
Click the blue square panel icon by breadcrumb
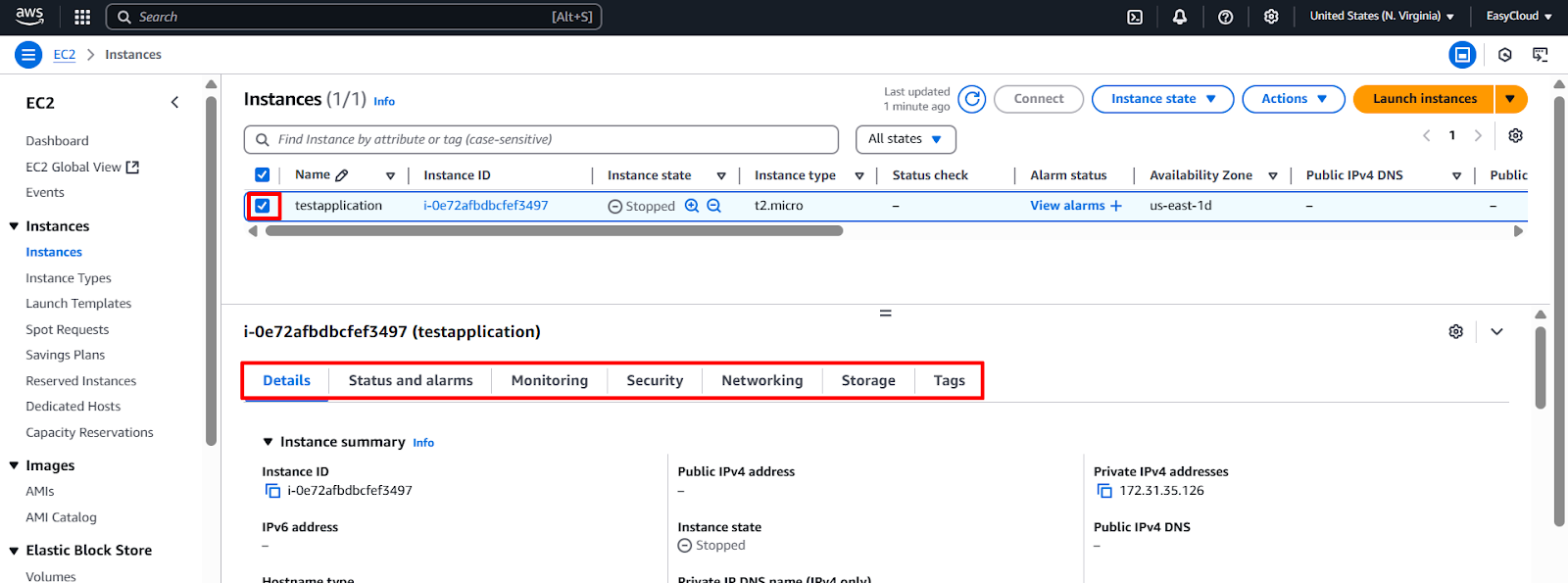(x=1462, y=55)
